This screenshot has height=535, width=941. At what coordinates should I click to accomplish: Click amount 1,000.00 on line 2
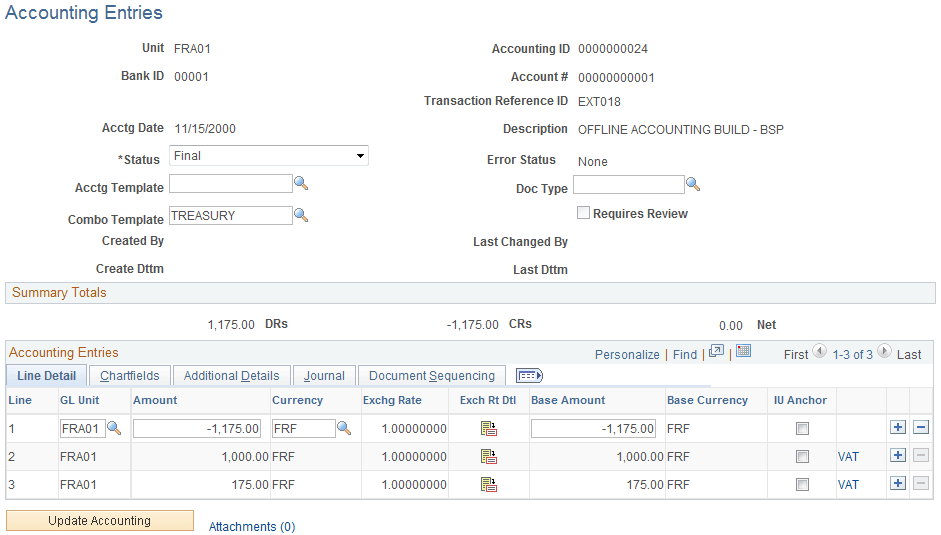[x=245, y=457]
